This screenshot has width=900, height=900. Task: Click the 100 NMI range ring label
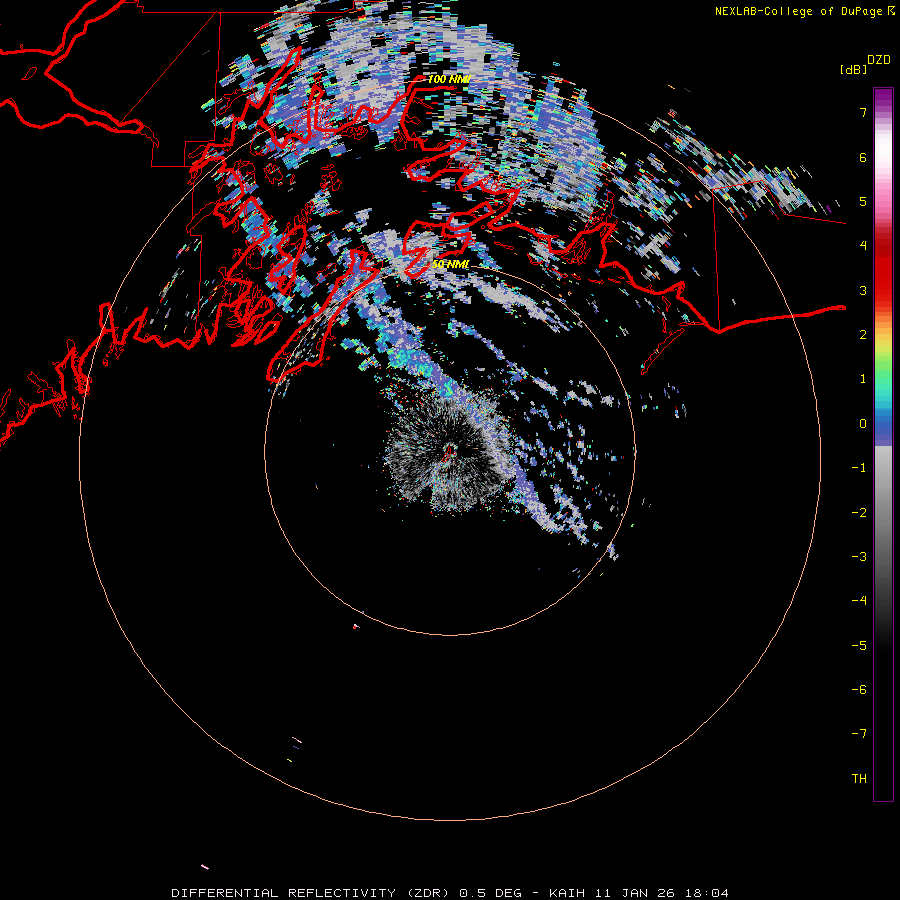click(x=449, y=79)
